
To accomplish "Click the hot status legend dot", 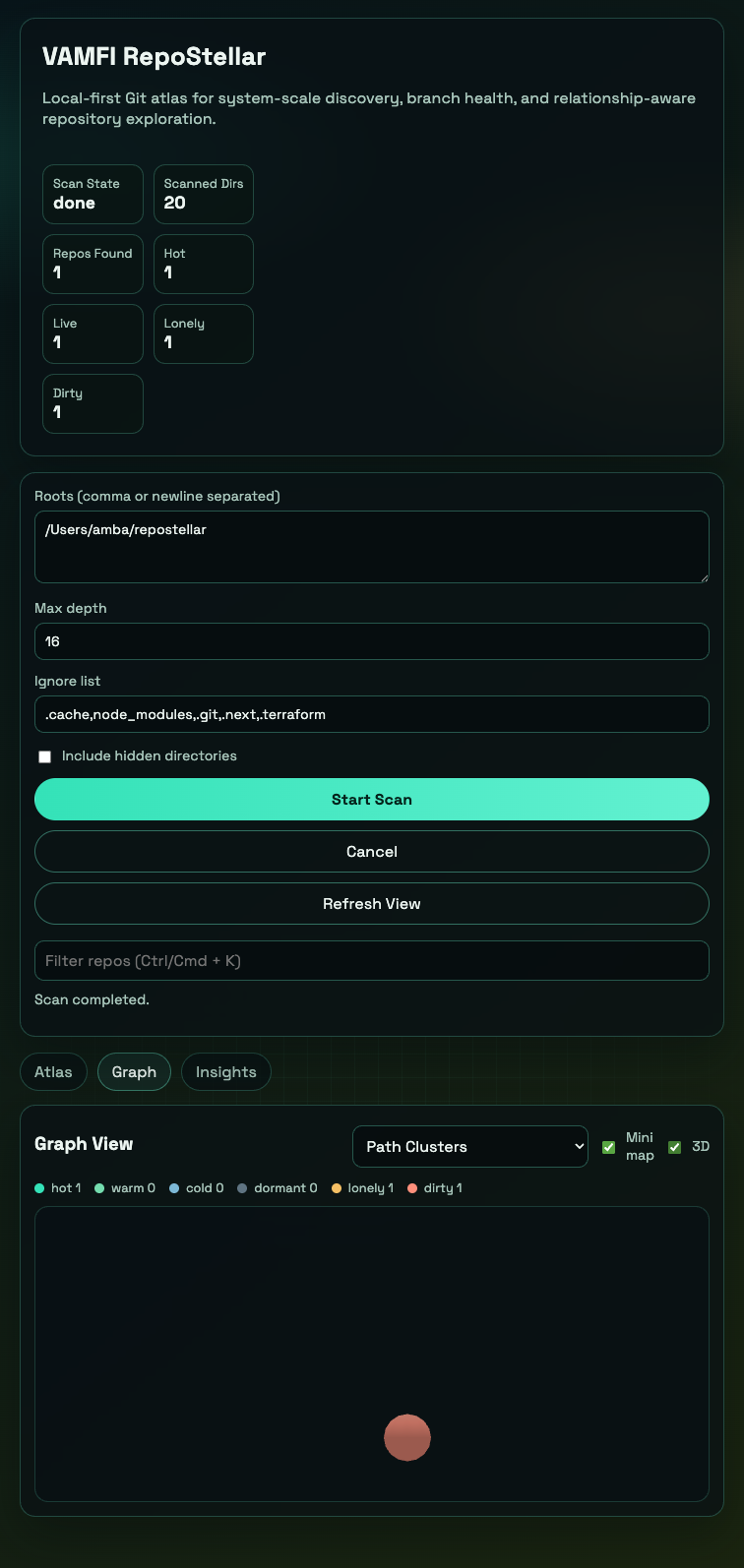I will pyautogui.click(x=39, y=1188).
